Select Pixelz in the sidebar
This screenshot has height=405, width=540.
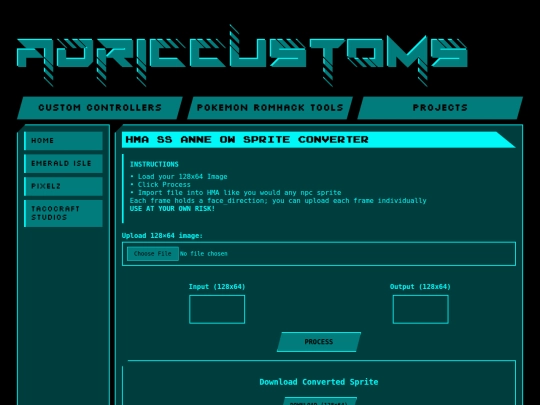63,186
